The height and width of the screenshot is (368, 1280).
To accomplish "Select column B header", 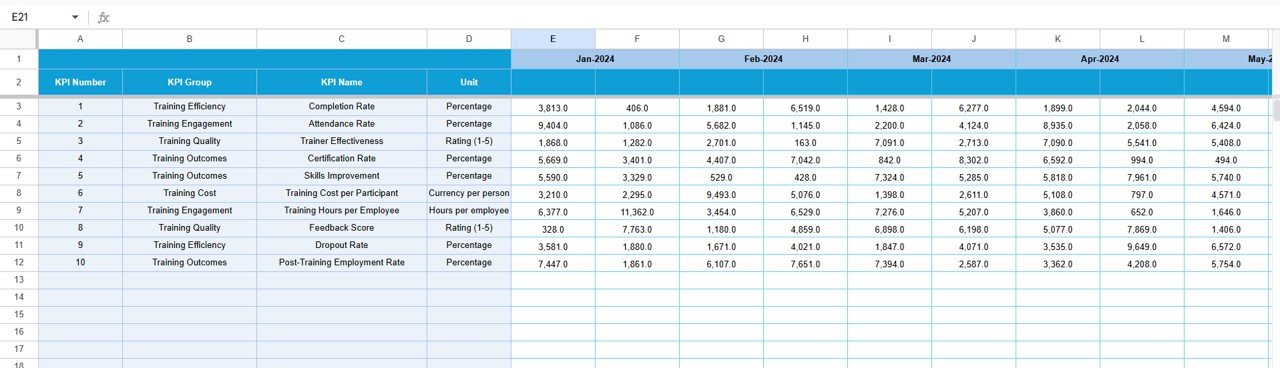I will point(189,39).
